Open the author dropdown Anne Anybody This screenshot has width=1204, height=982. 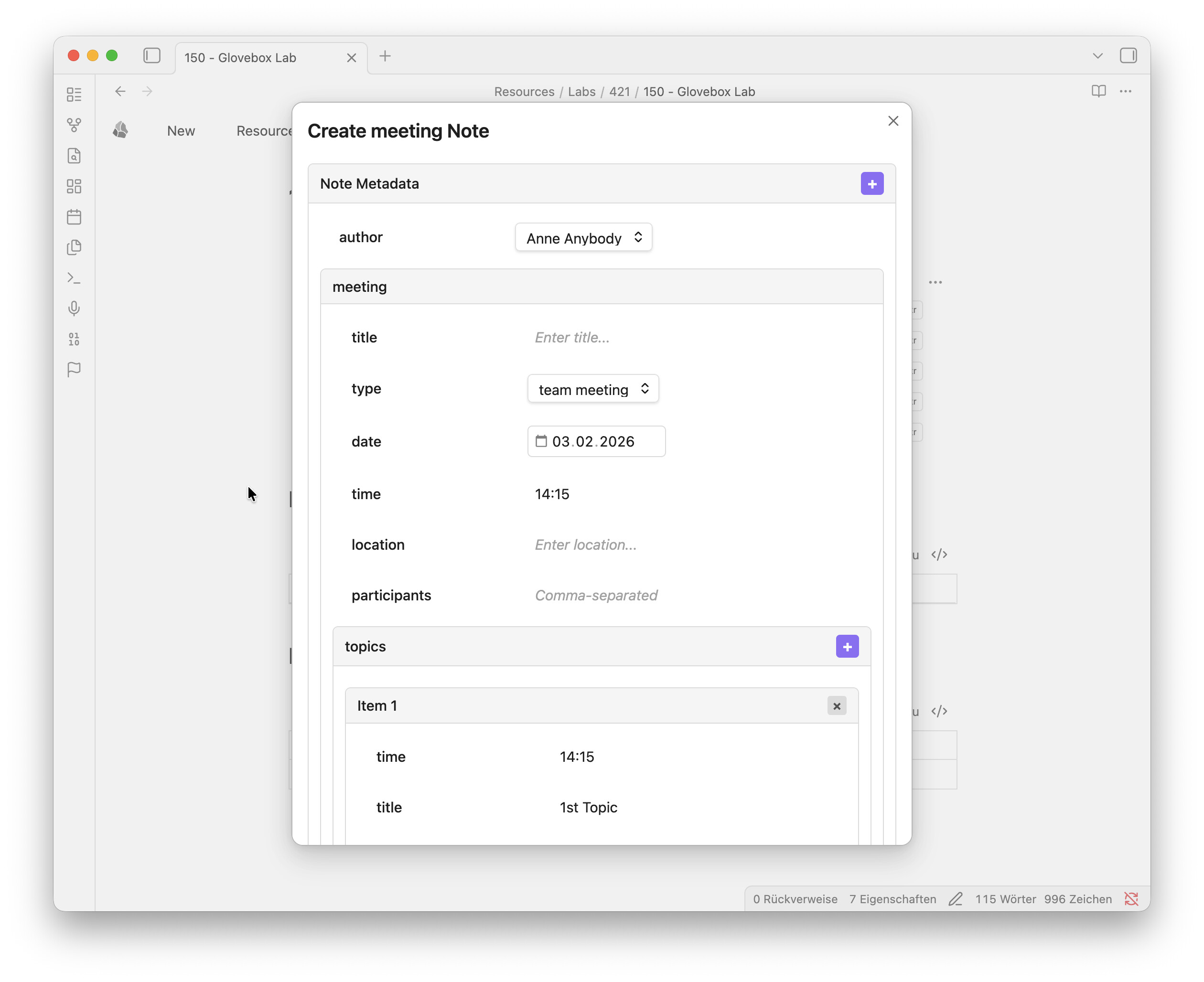click(583, 237)
